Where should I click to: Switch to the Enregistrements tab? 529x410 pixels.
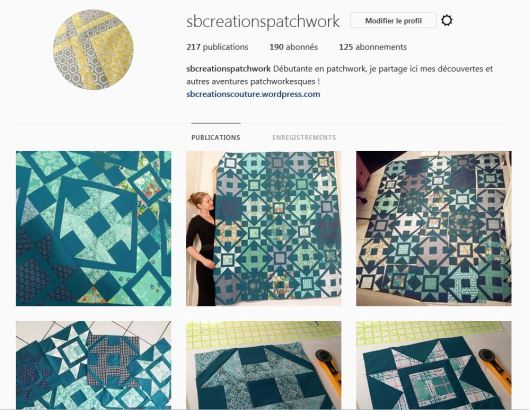point(304,137)
